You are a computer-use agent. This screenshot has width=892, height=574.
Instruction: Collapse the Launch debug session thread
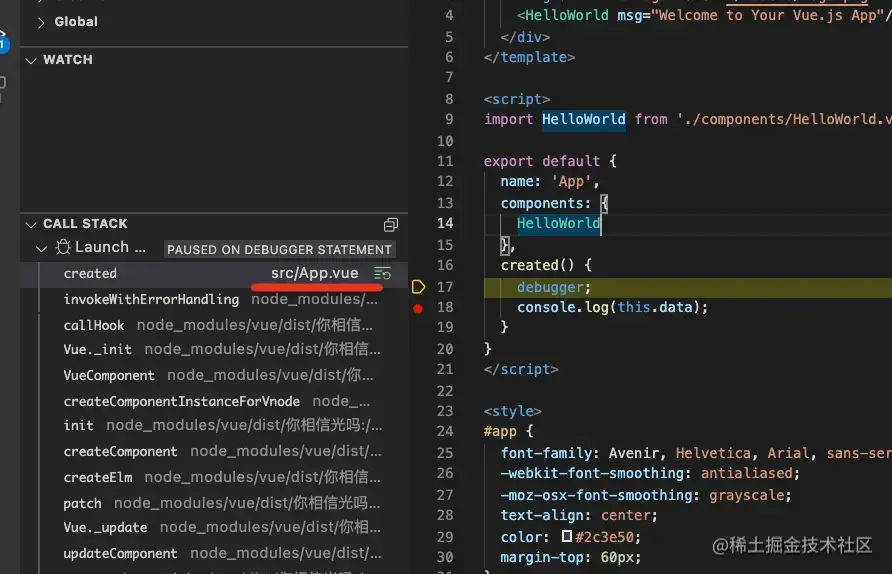click(x=42, y=249)
